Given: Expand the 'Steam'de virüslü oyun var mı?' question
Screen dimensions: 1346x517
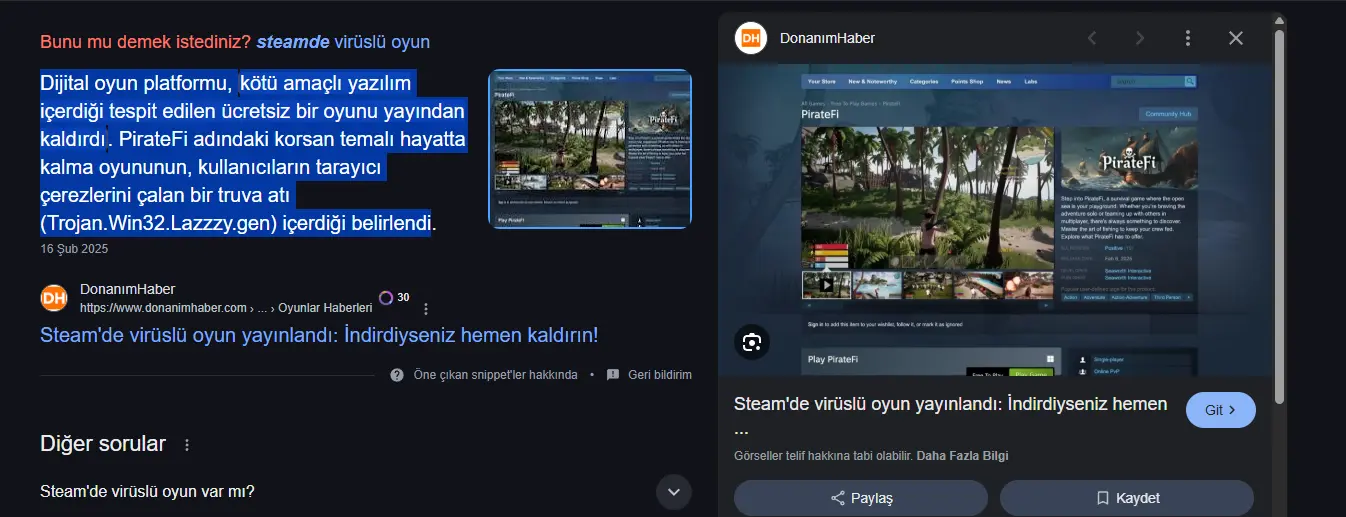Looking at the screenshot, I should pos(674,491).
